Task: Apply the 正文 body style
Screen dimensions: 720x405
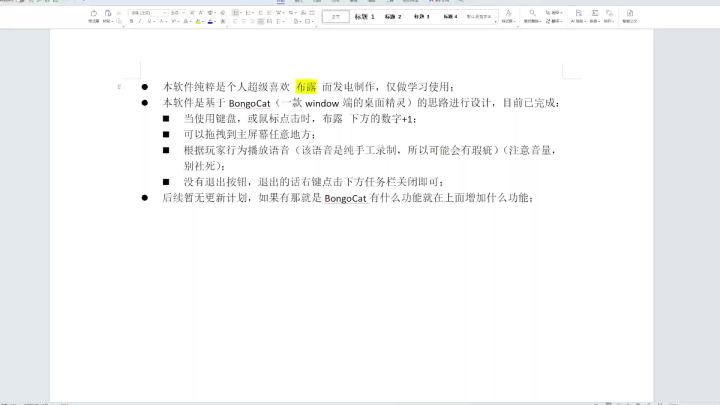Action: 336,17
